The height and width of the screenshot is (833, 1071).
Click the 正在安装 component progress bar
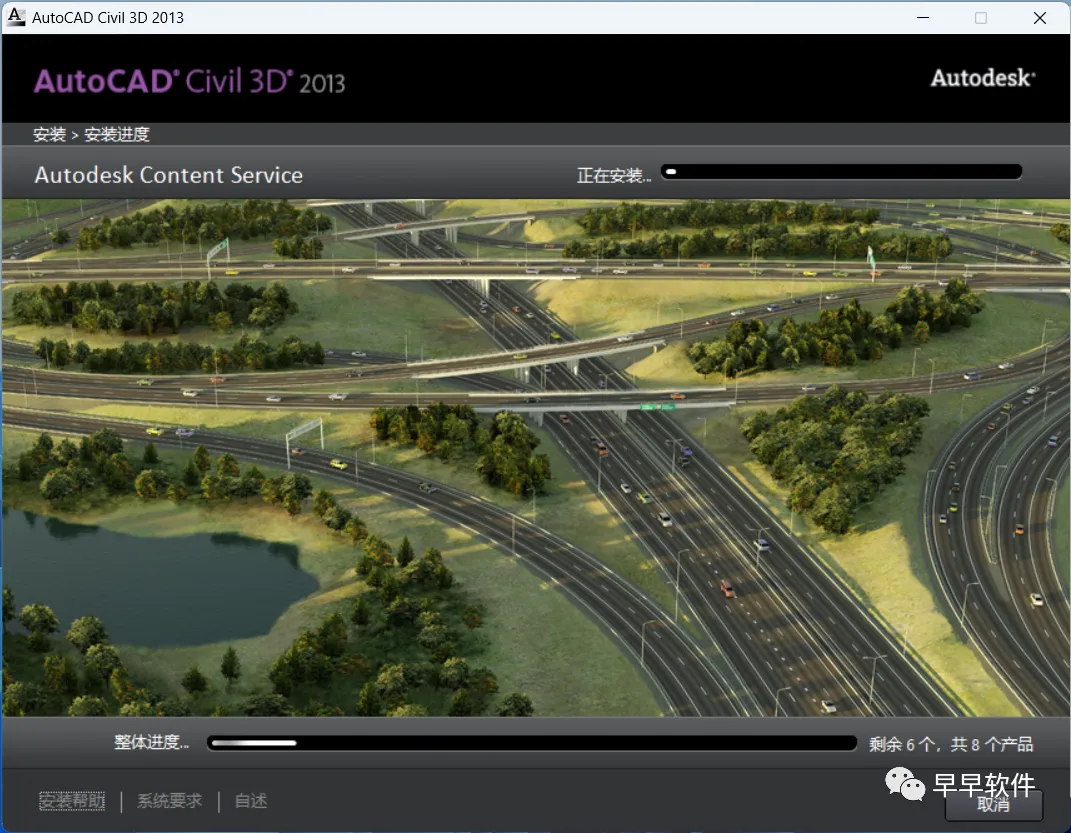[x=842, y=171]
